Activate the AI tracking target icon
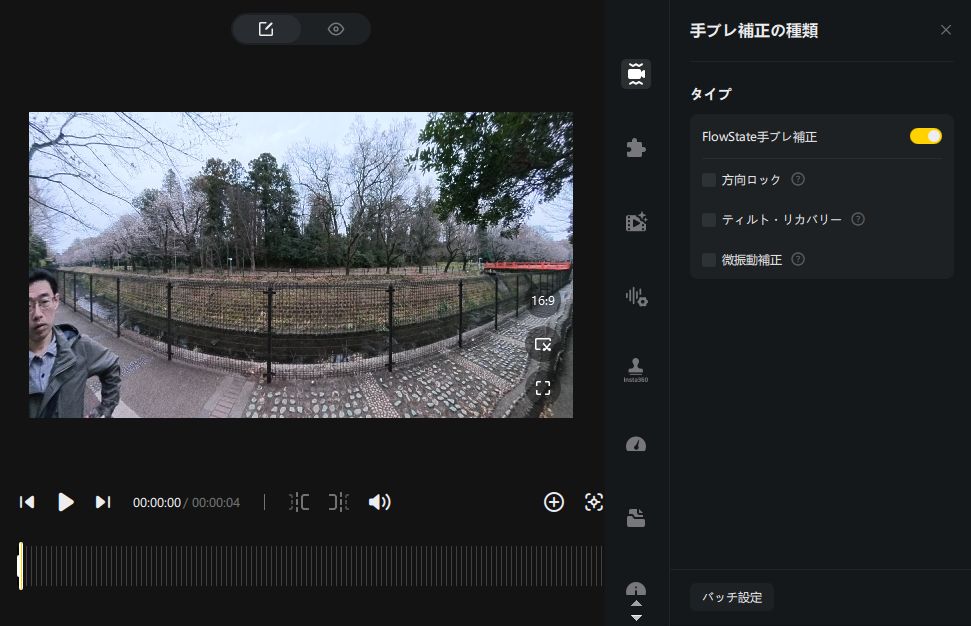The height and width of the screenshot is (626, 971). click(x=593, y=502)
